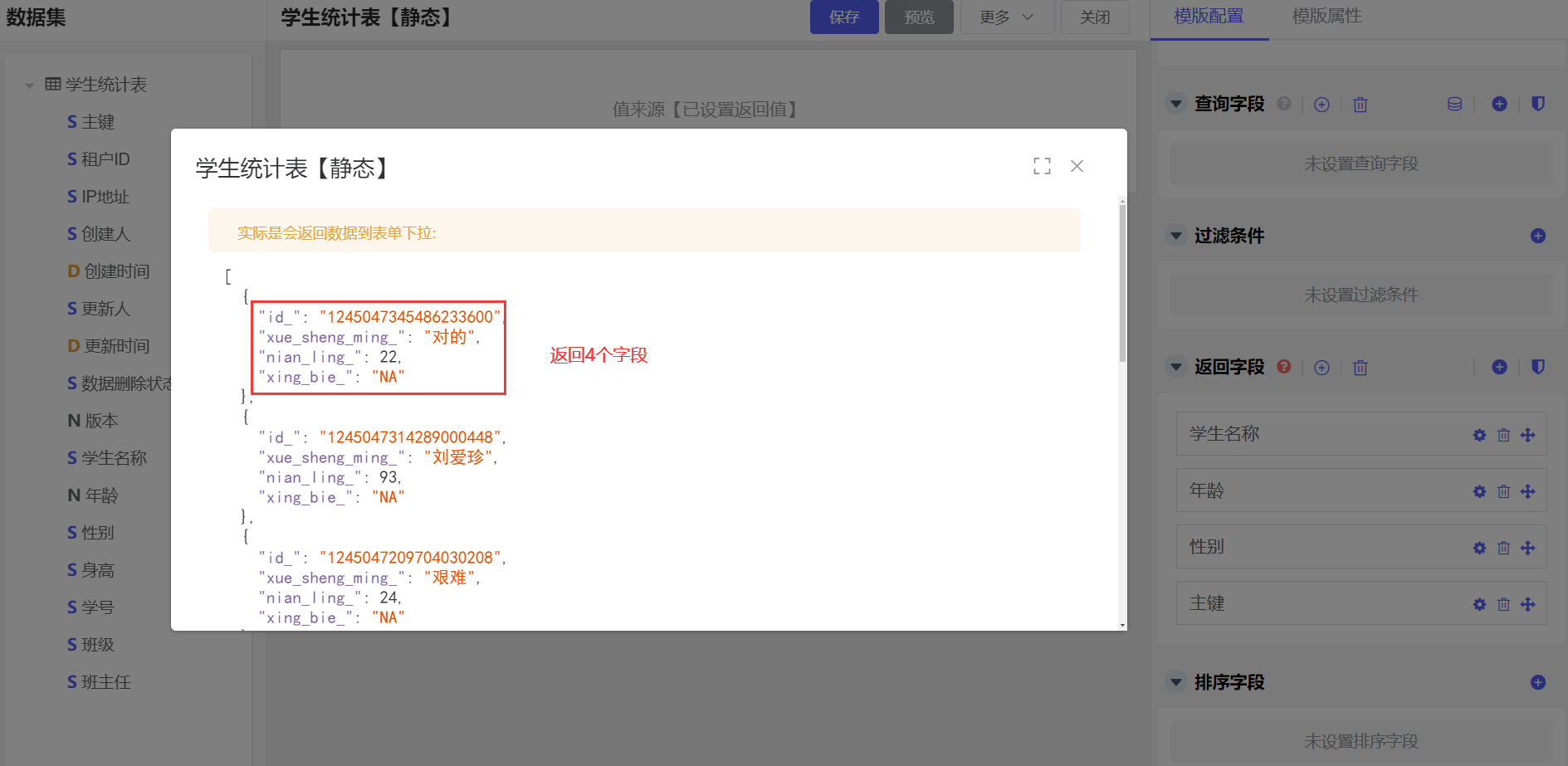Switch to the 模版属性 tab

click(1326, 17)
